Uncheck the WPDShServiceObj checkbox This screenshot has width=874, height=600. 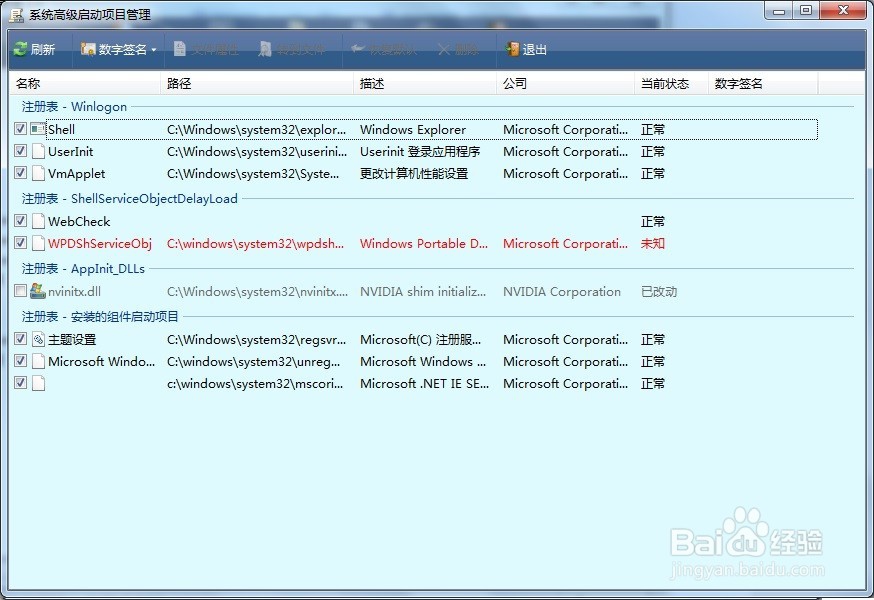[21, 243]
